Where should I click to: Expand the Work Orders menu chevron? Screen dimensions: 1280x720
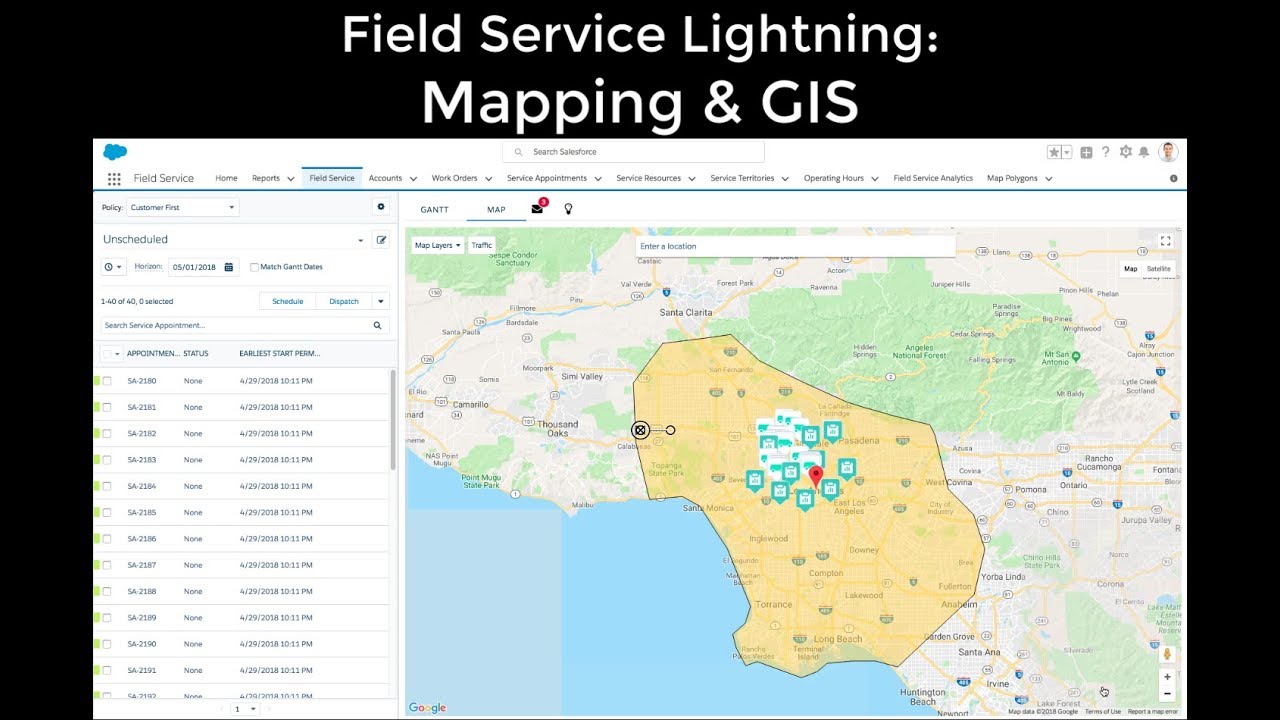click(489, 179)
